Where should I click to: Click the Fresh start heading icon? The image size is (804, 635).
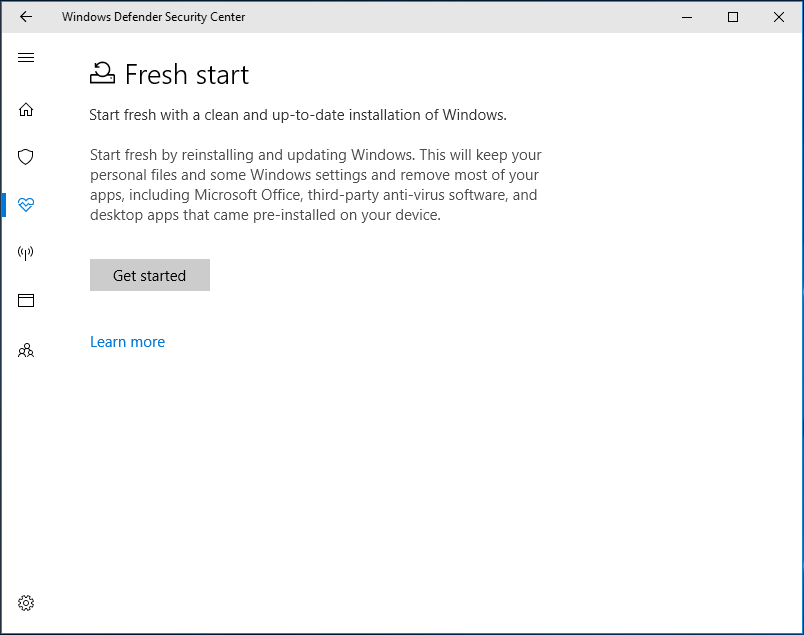102,73
